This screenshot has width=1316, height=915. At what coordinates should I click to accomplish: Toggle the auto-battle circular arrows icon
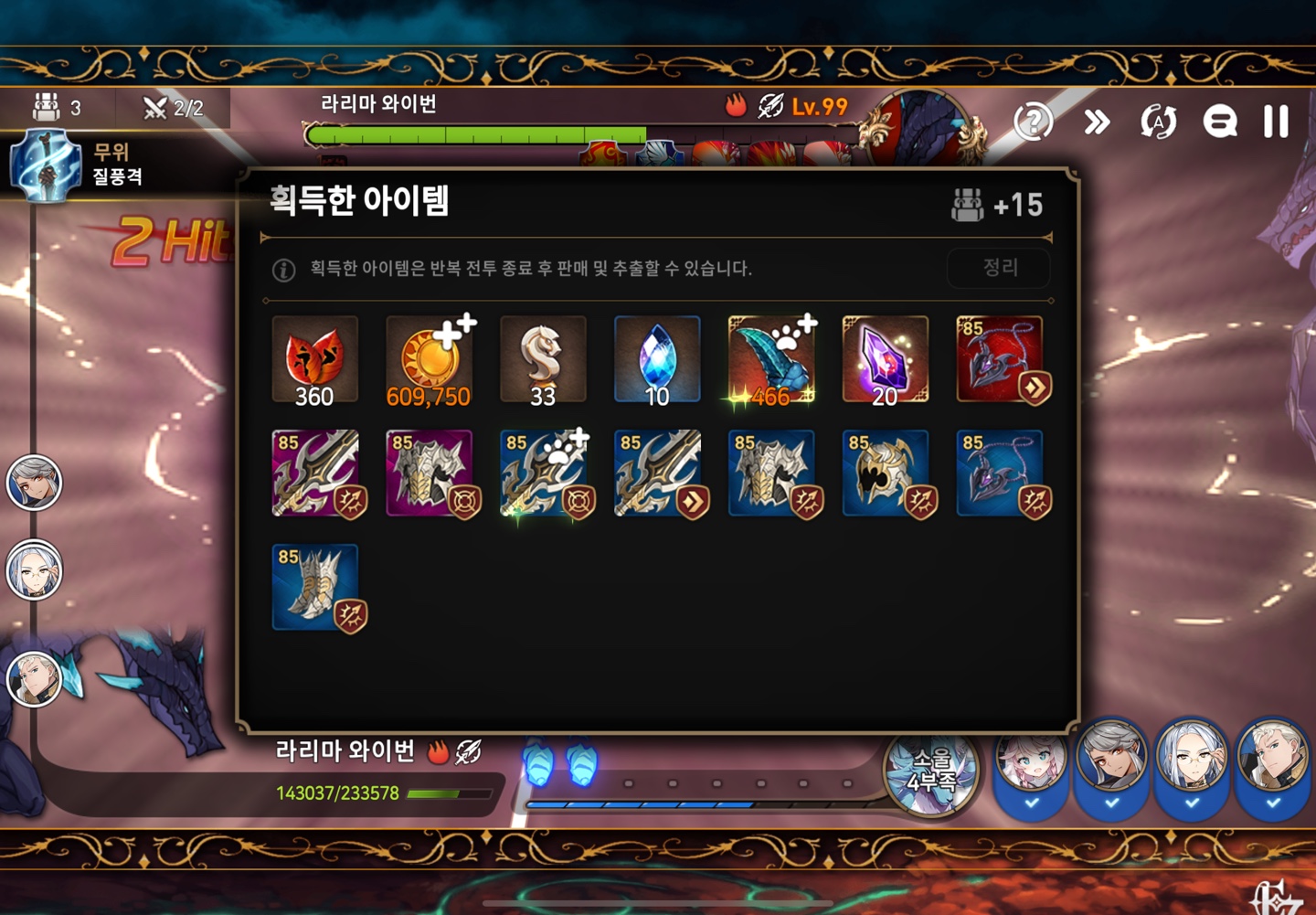[x=1158, y=121]
